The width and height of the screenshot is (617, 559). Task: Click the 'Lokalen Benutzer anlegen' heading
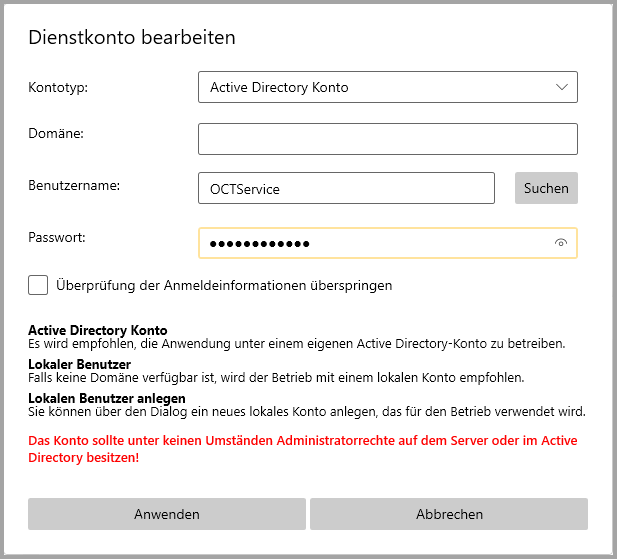pos(107,398)
